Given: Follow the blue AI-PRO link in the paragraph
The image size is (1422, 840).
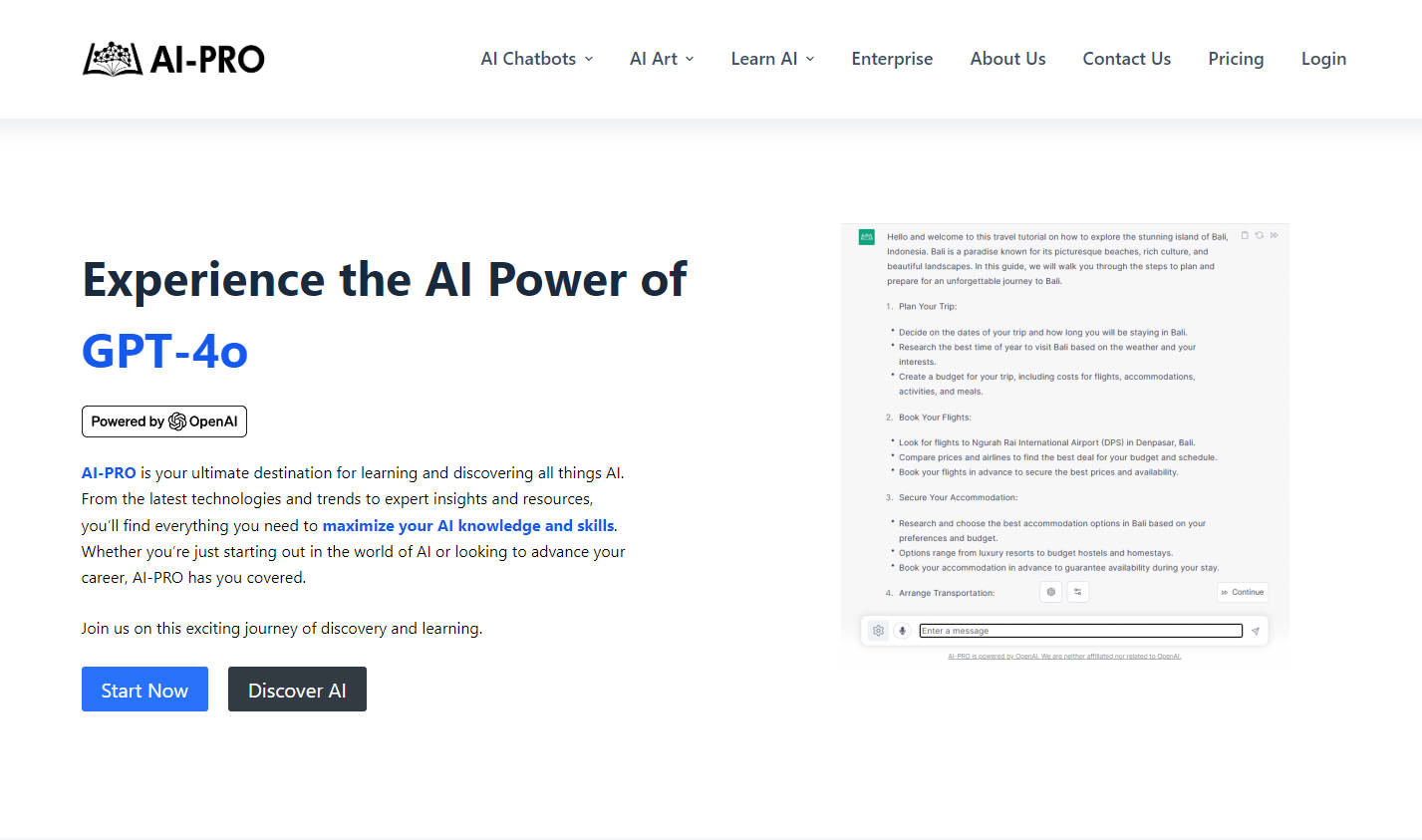Looking at the screenshot, I should point(109,473).
